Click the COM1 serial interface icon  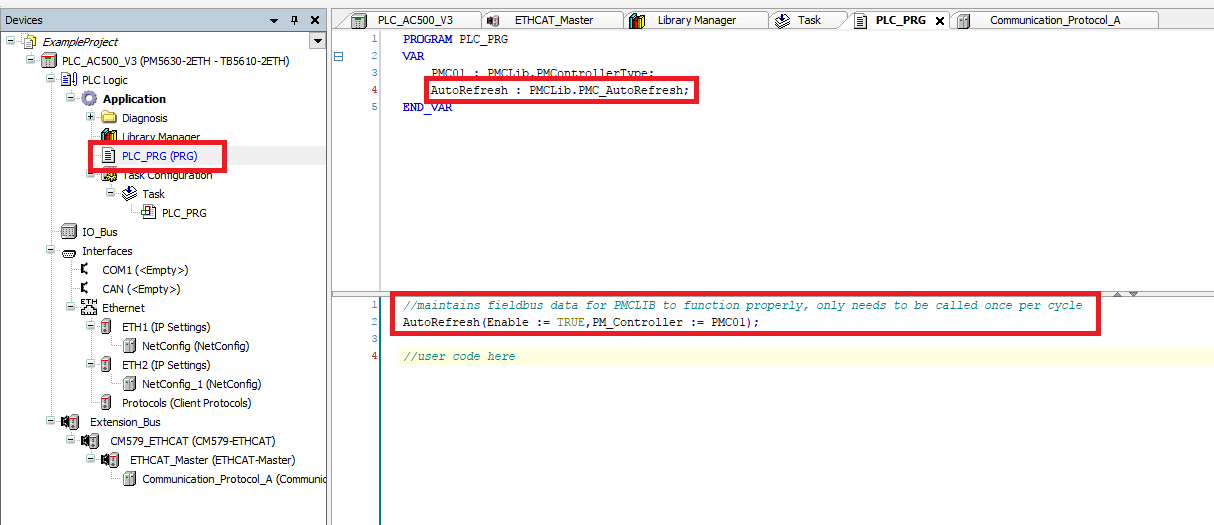click(x=87, y=270)
